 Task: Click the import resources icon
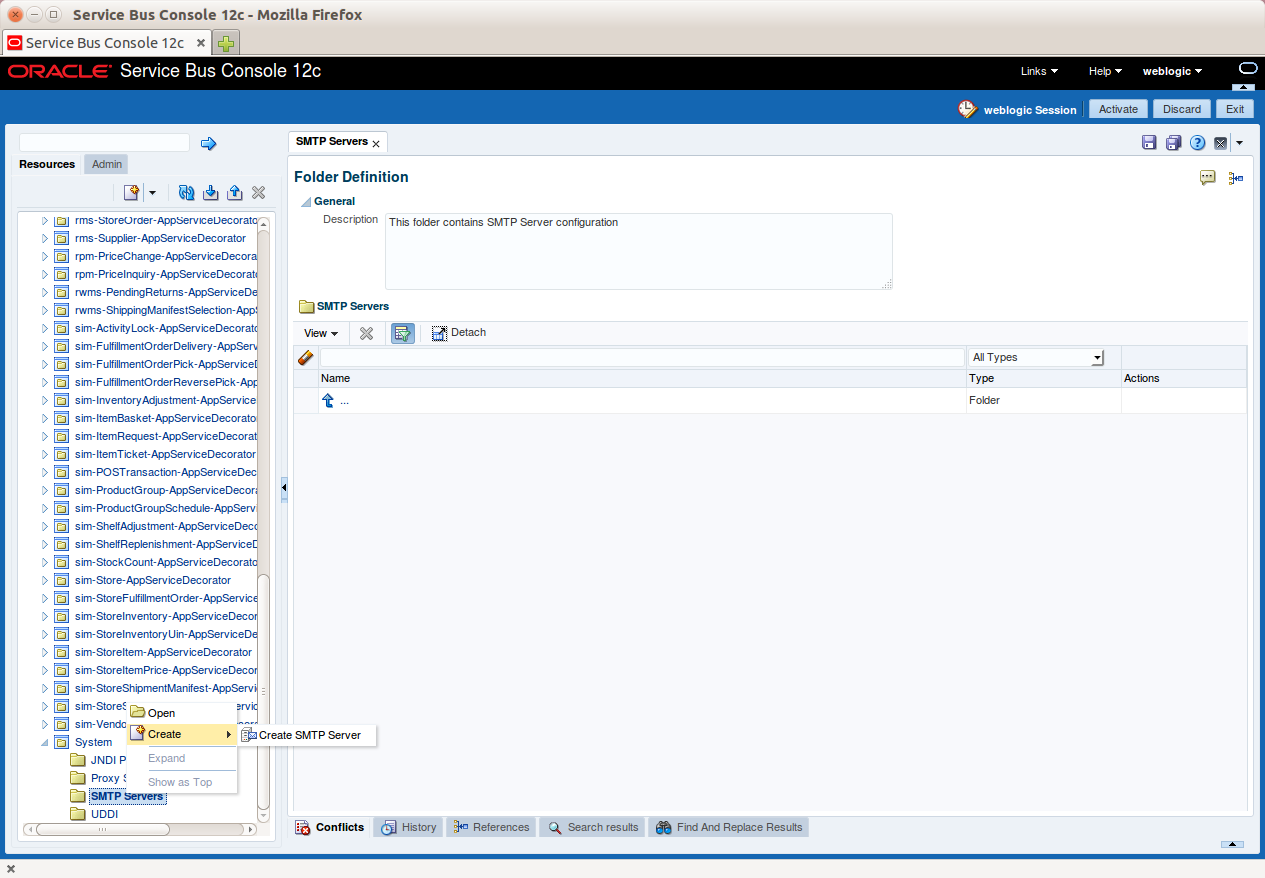(x=210, y=192)
